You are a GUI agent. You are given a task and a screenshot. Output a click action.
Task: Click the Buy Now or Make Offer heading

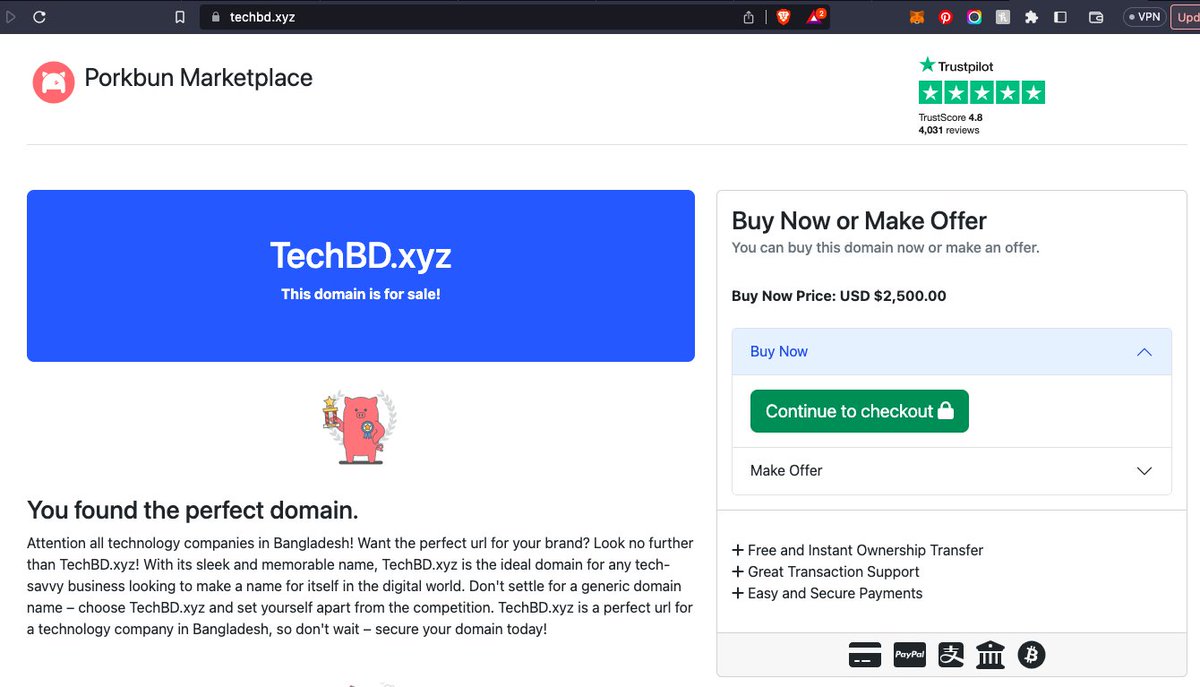(x=859, y=221)
